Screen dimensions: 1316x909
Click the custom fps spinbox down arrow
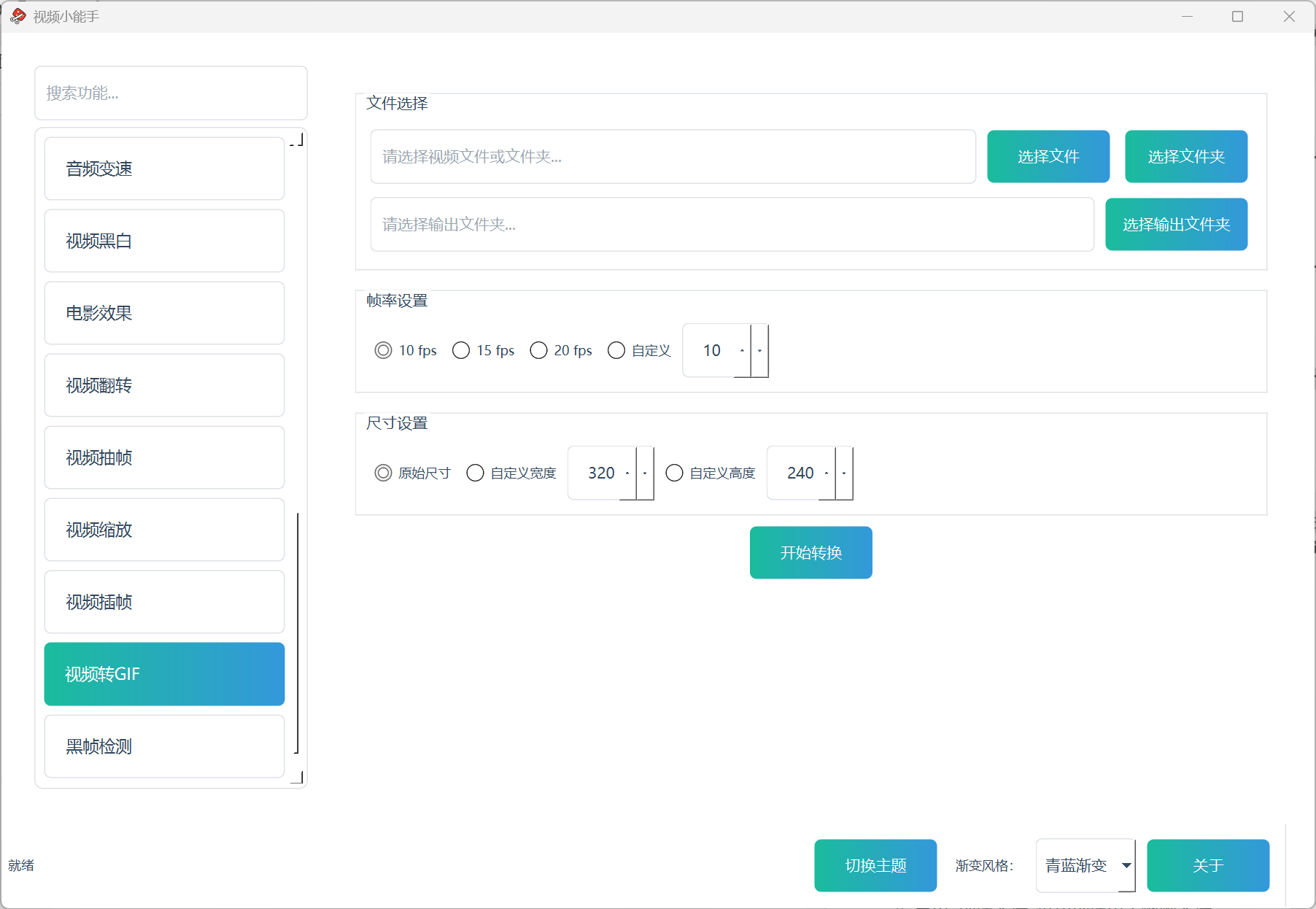tap(759, 351)
